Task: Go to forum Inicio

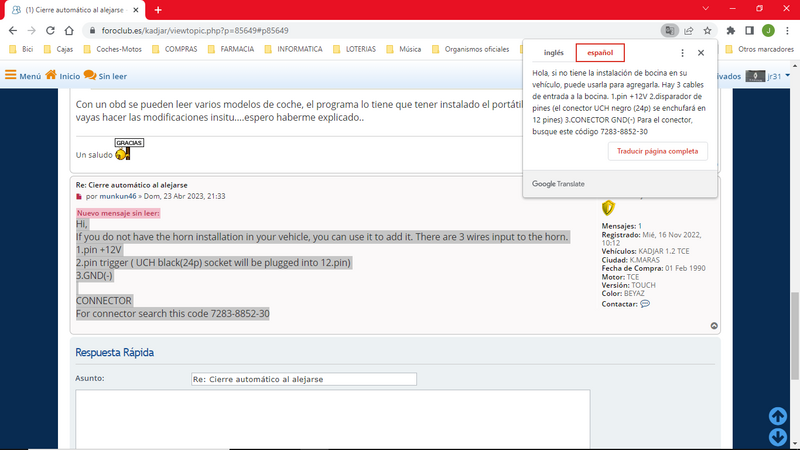Action: [x=63, y=76]
